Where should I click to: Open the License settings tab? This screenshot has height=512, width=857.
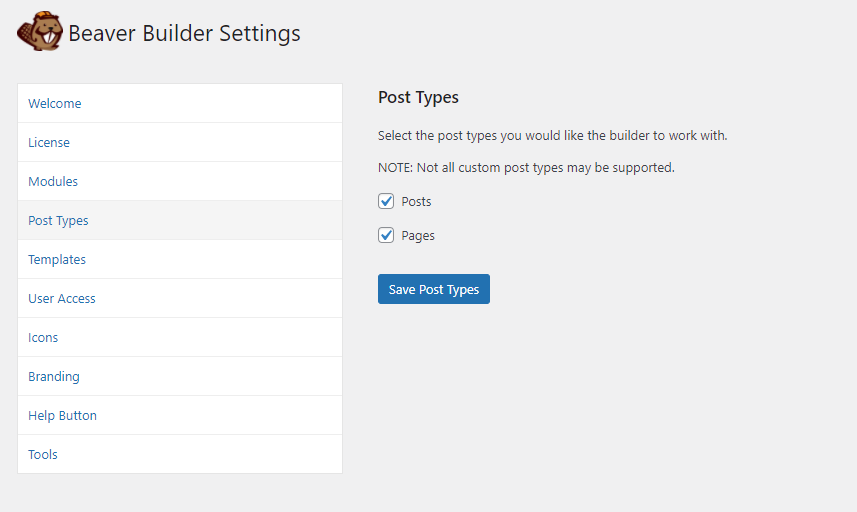180,142
